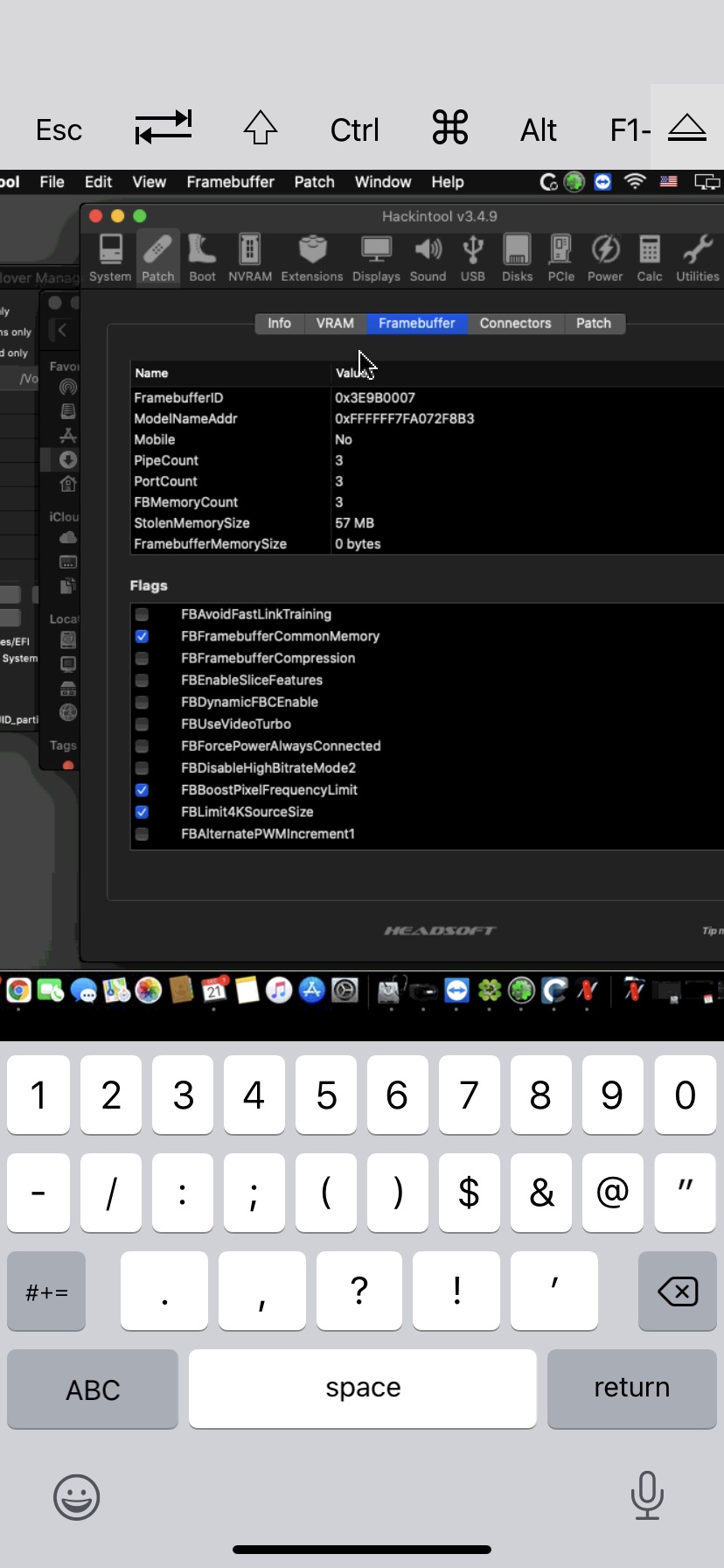
Task: Uncheck FBFramebufferCommonMemory flag
Action: (x=142, y=636)
